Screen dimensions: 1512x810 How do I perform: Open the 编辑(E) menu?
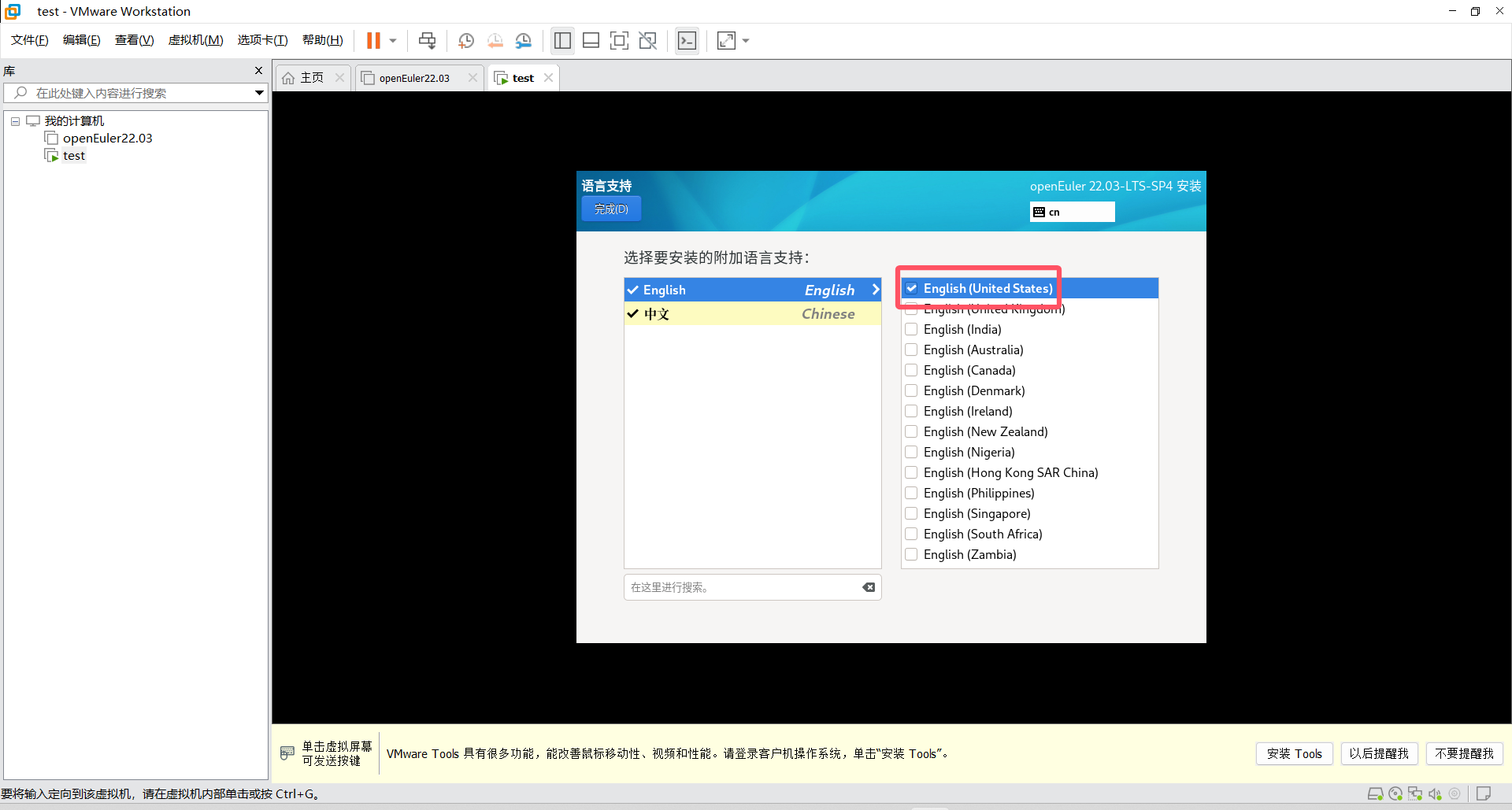(x=82, y=40)
